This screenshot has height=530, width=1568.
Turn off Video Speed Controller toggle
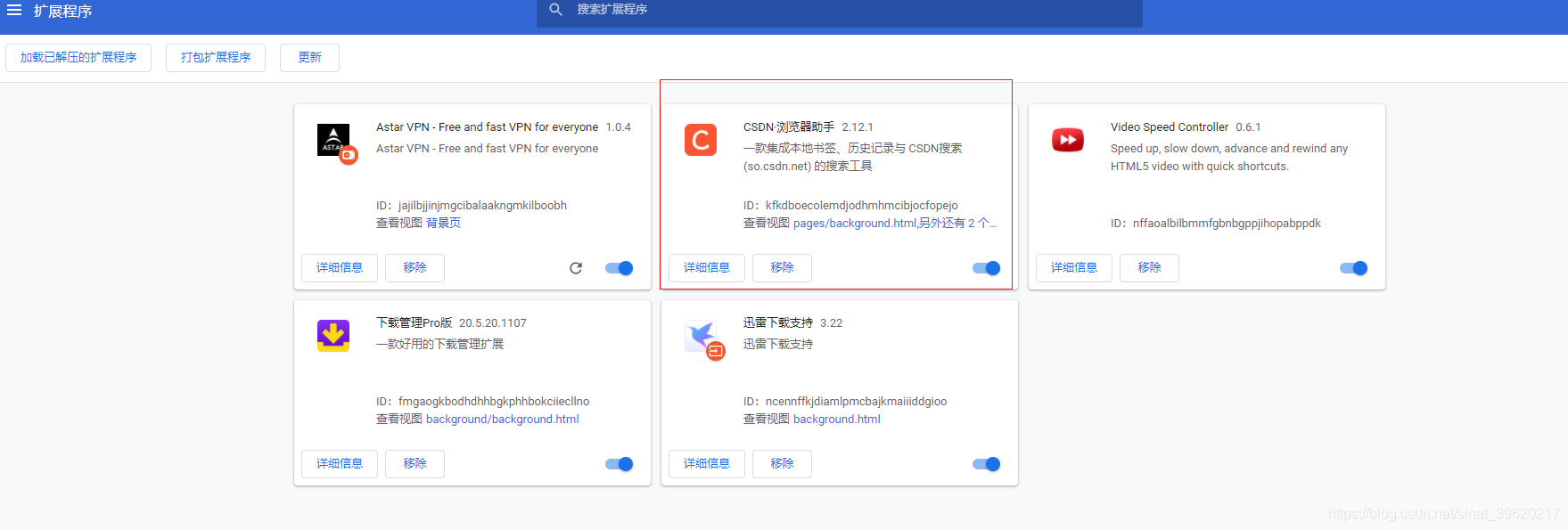1354,268
